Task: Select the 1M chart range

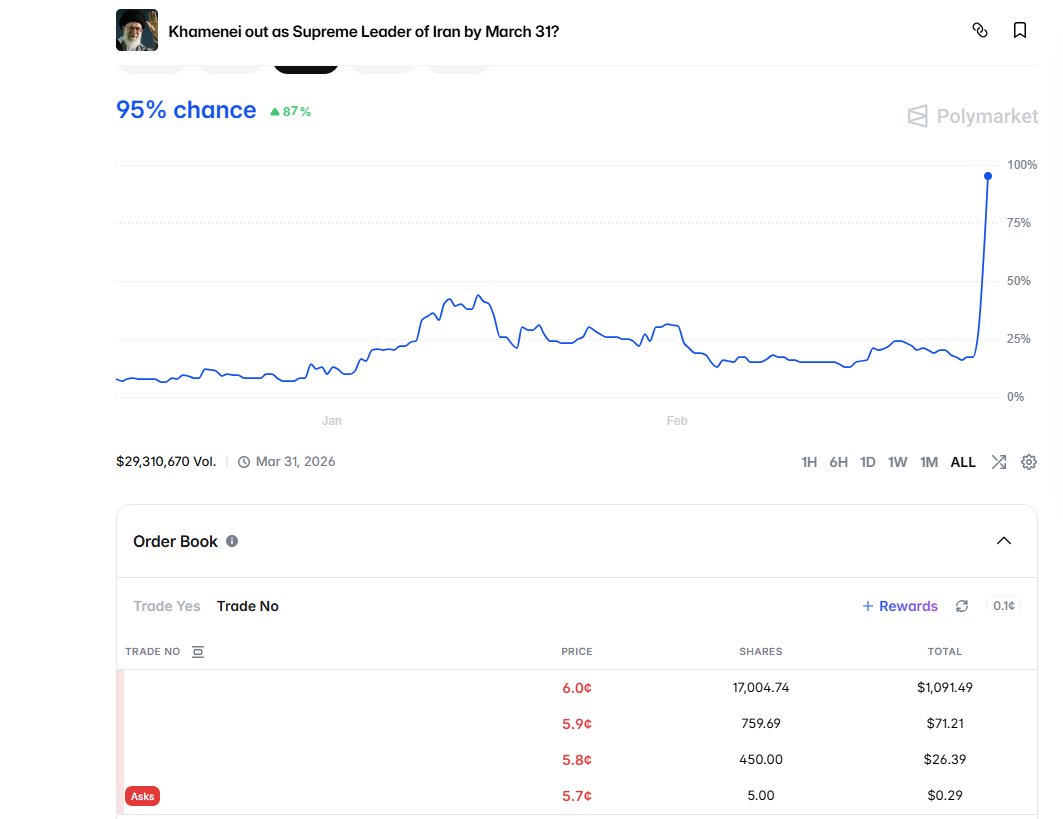Action: pos(929,462)
